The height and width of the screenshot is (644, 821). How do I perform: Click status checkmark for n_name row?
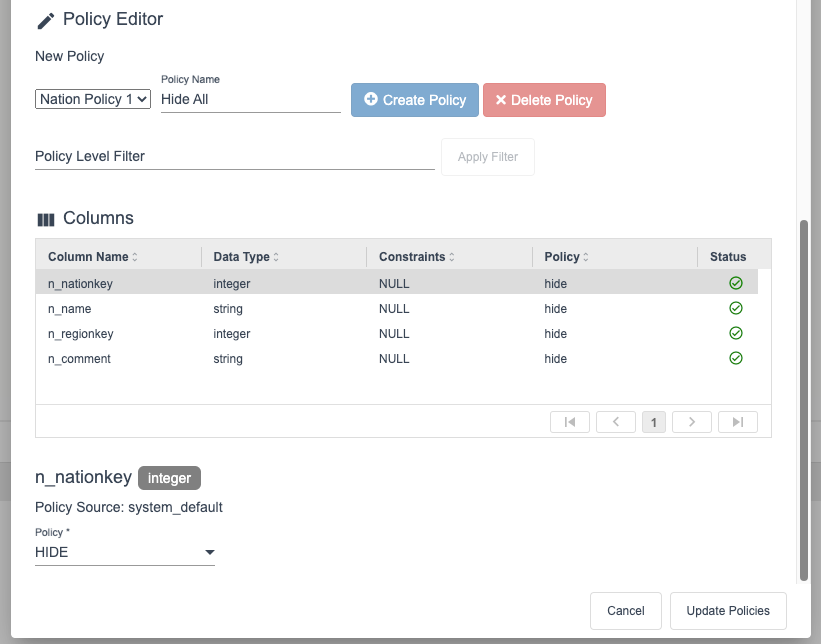[x=736, y=308]
